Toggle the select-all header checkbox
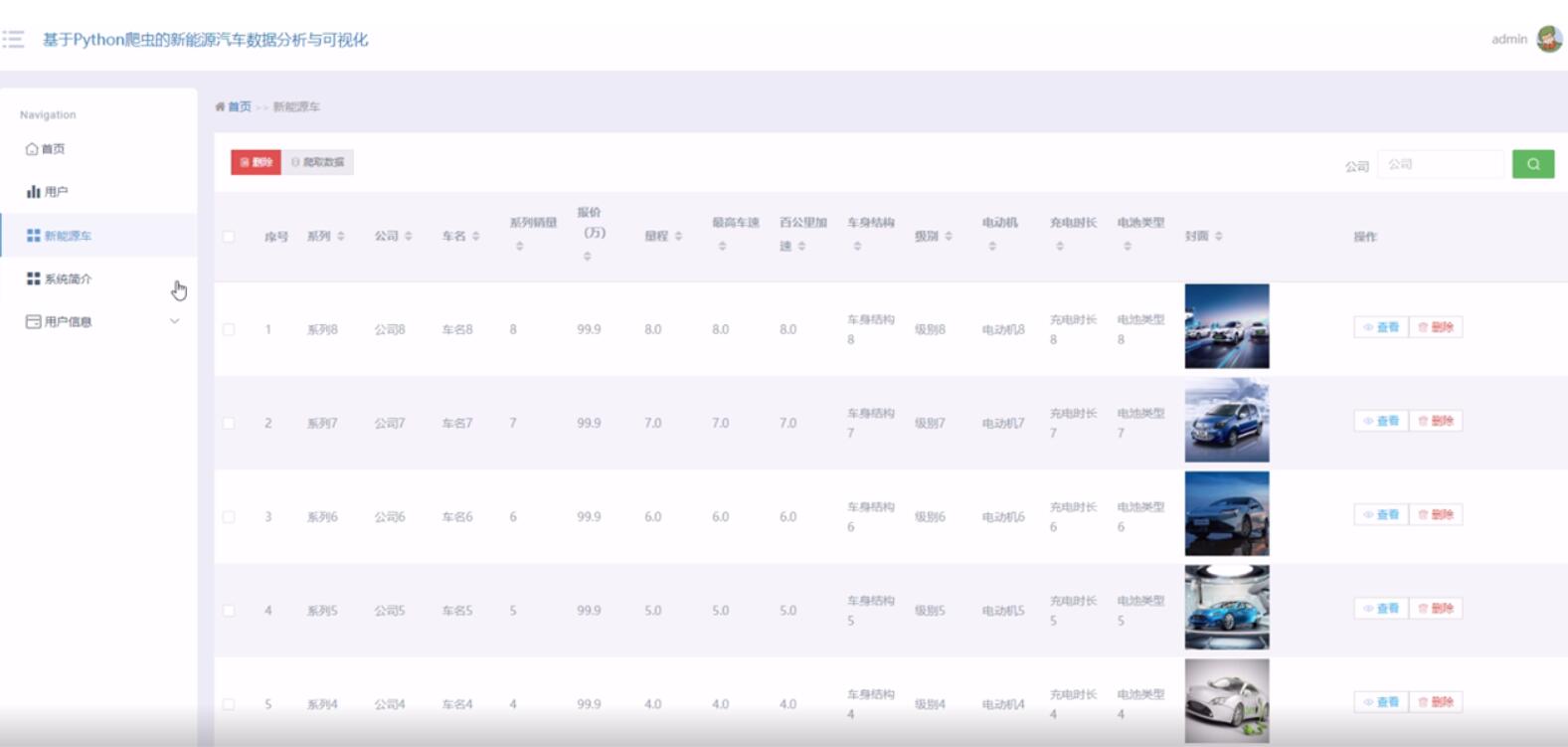This screenshot has width=1568, height=747. click(229, 237)
